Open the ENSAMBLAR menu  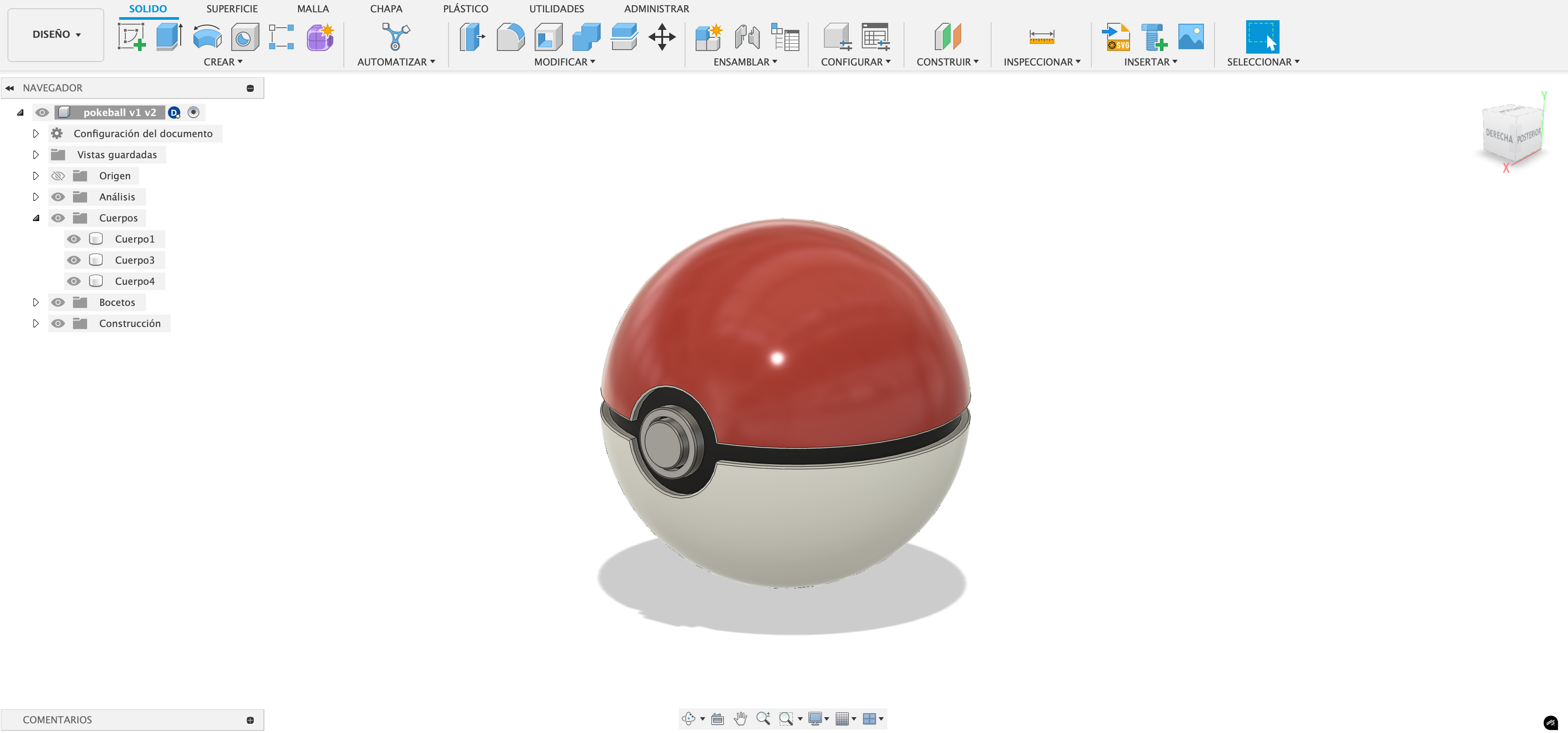[x=745, y=62]
